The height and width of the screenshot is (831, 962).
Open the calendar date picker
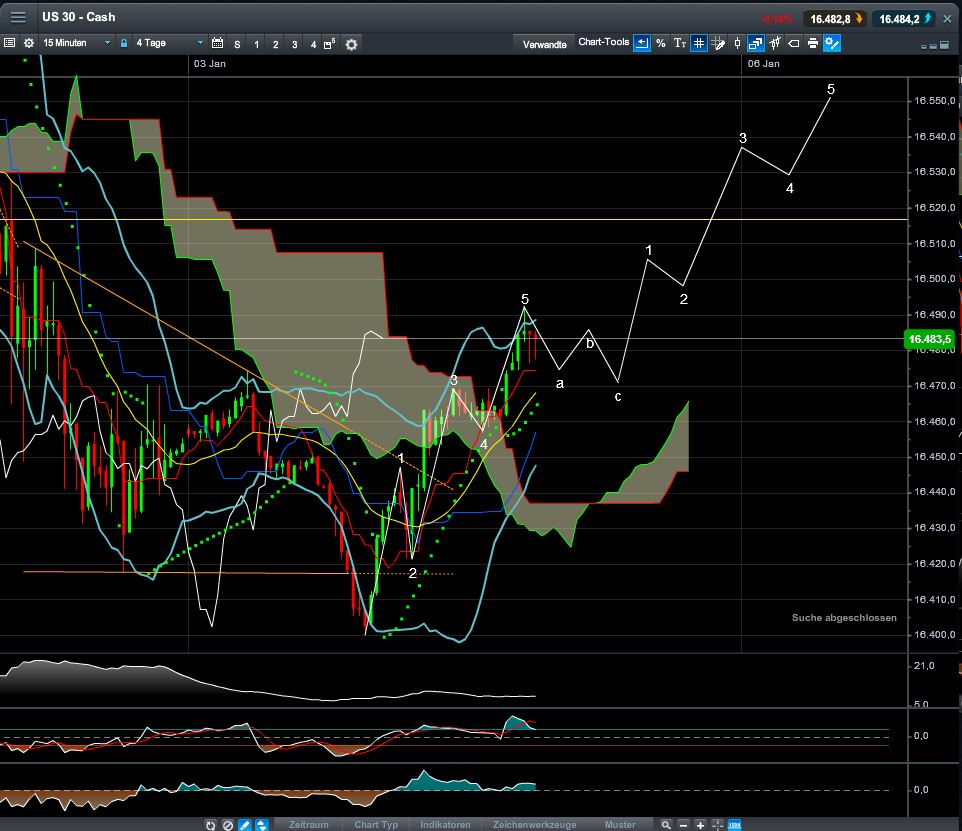217,43
